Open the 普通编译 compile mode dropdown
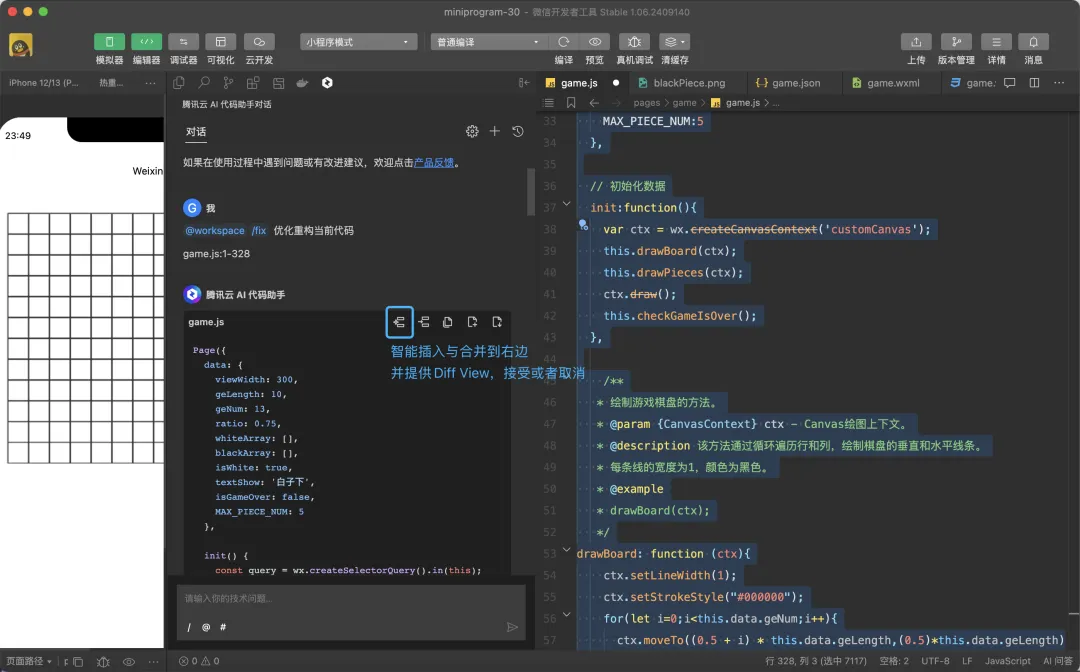The height and width of the screenshot is (672, 1080). (489, 42)
